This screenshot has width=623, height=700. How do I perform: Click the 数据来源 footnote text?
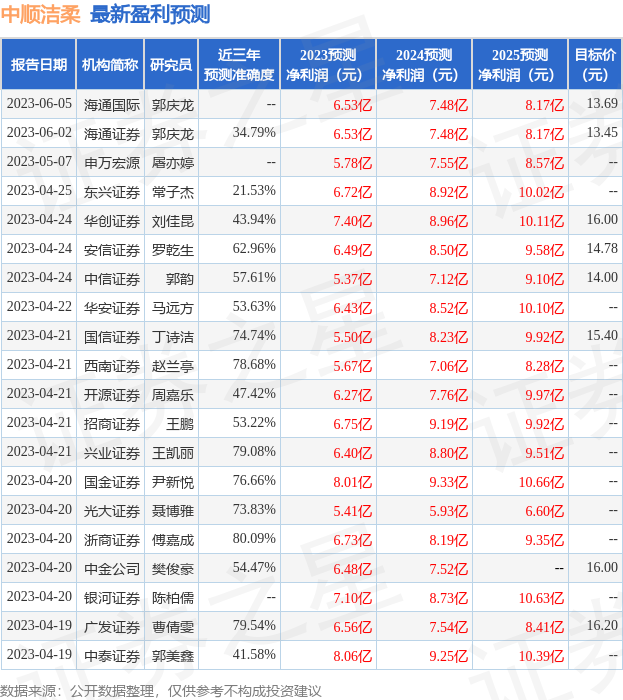[x=161, y=691]
